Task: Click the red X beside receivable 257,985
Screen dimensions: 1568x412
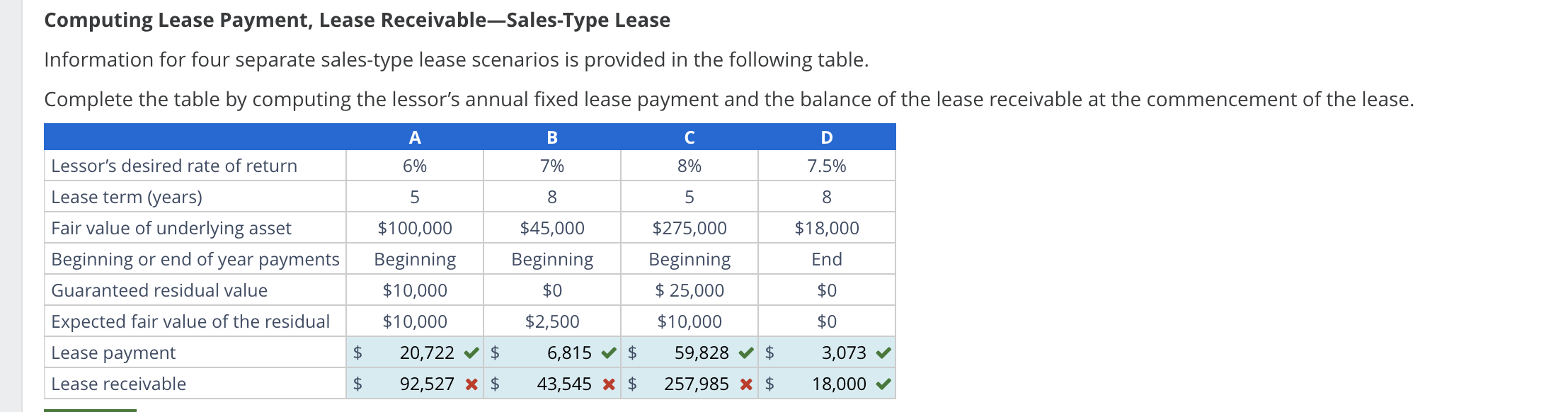Action: [745, 384]
